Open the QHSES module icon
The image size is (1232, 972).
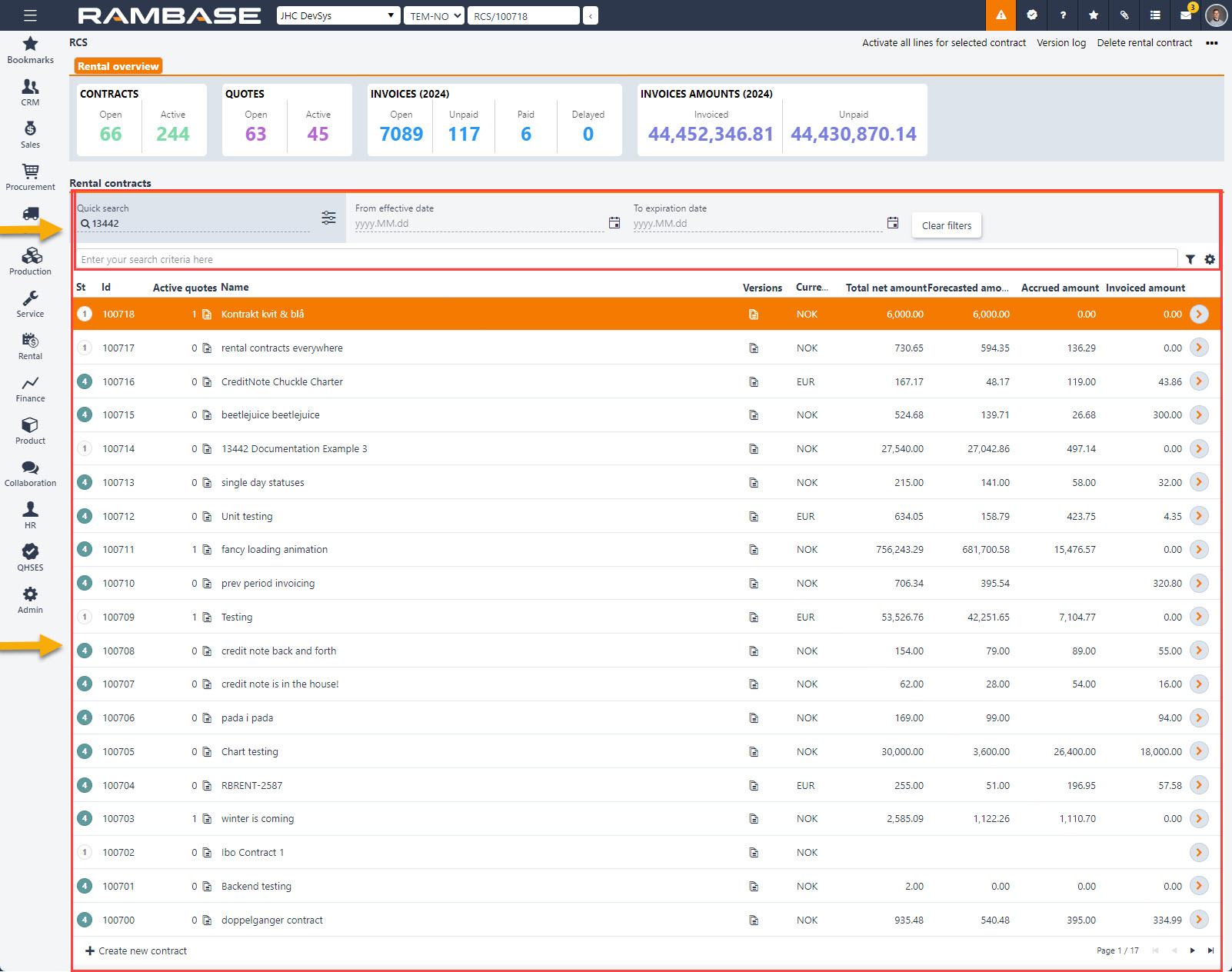tap(30, 558)
